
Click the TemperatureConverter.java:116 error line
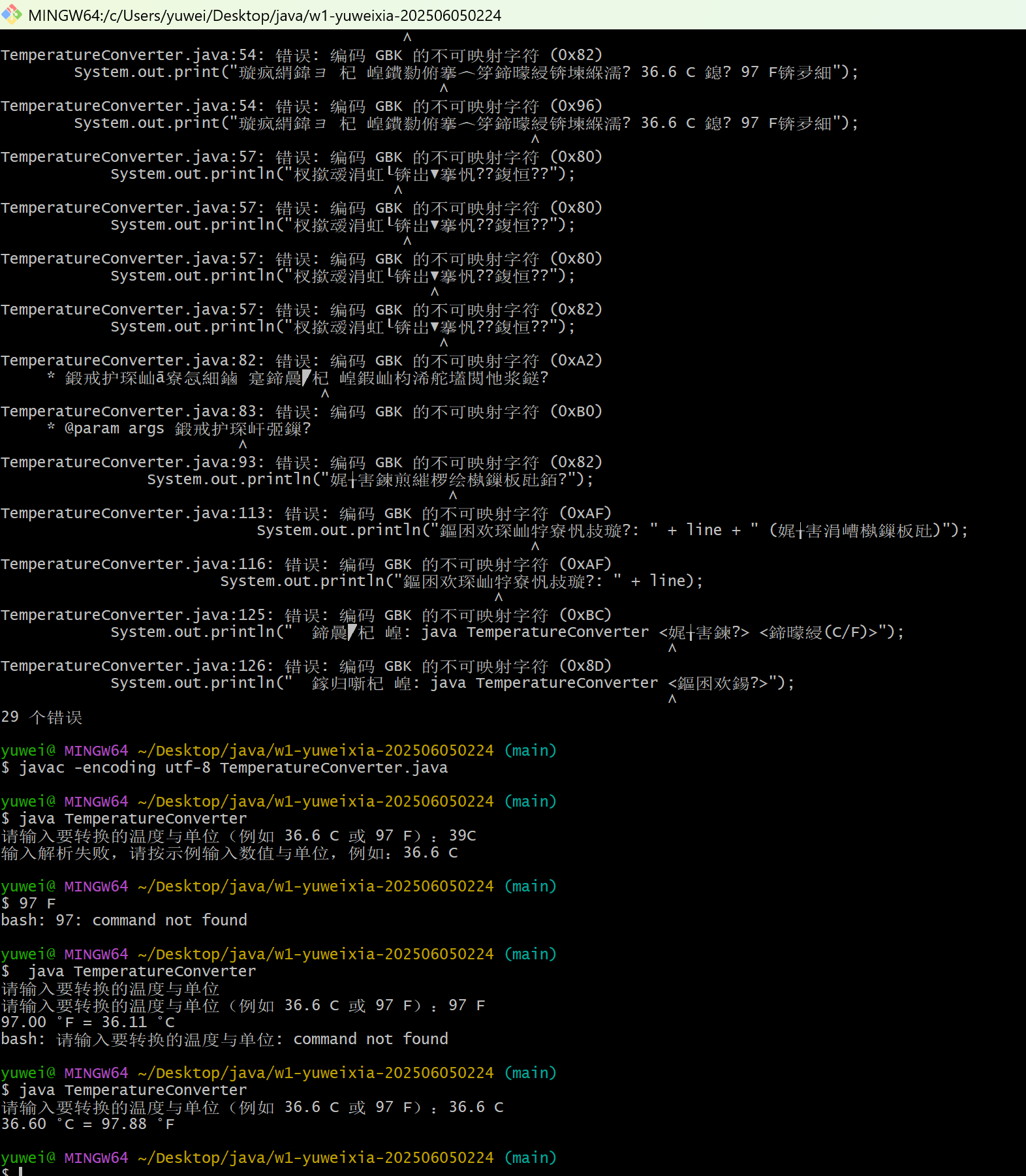pyautogui.click(x=305, y=564)
